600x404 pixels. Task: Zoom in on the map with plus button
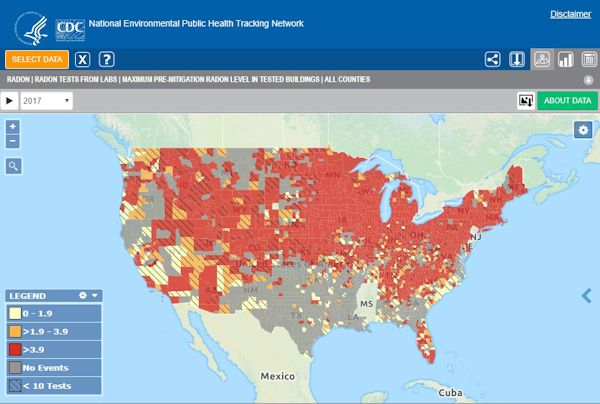[x=13, y=127]
